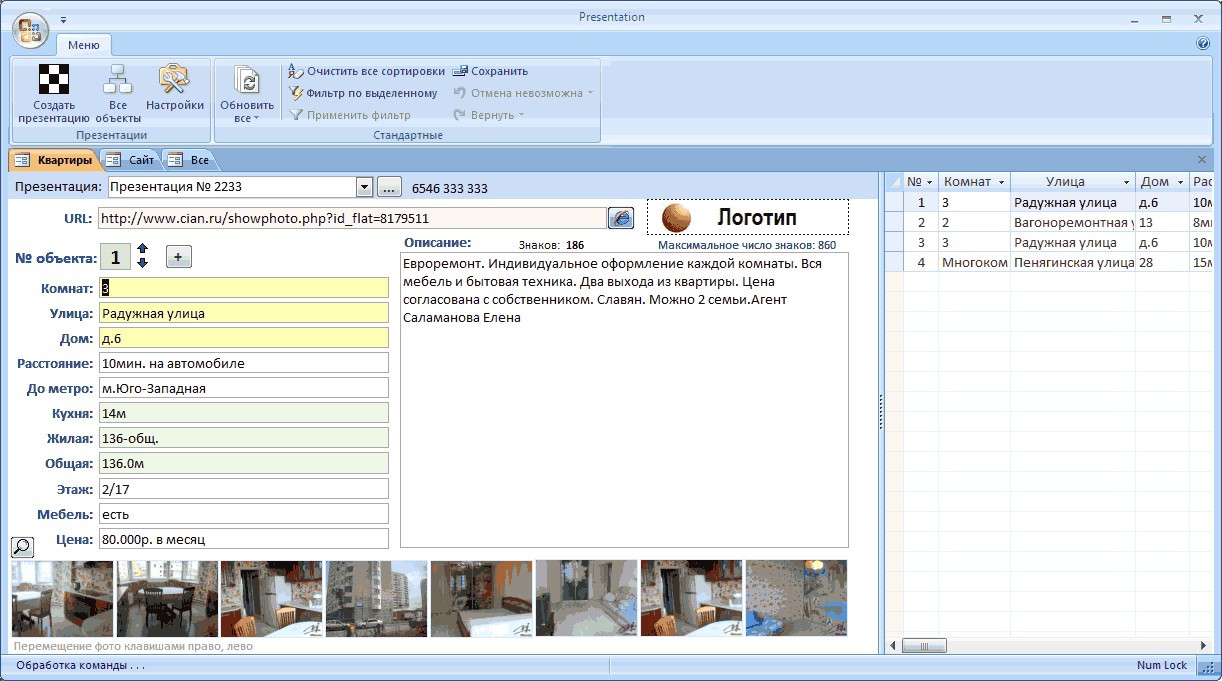Click the Многоком cell in row 4

tap(974, 262)
